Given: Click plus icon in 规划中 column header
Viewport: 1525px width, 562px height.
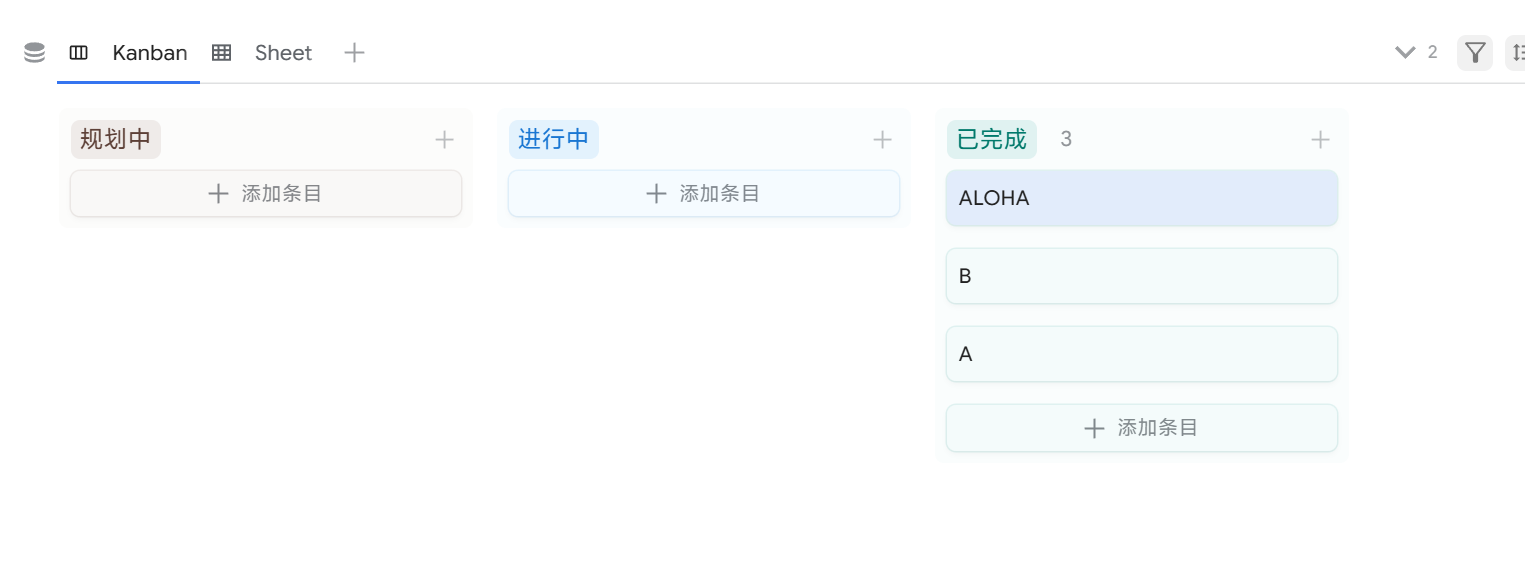Looking at the screenshot, I should pos(445,140).
